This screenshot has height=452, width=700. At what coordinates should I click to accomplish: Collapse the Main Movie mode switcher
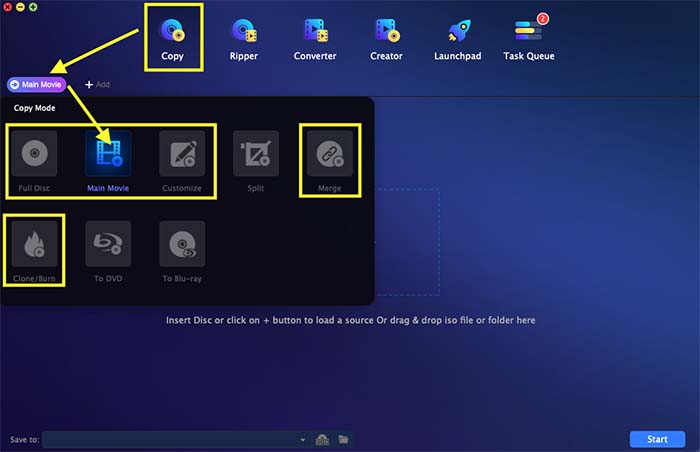pyautogui.click(x=37, y=84)
